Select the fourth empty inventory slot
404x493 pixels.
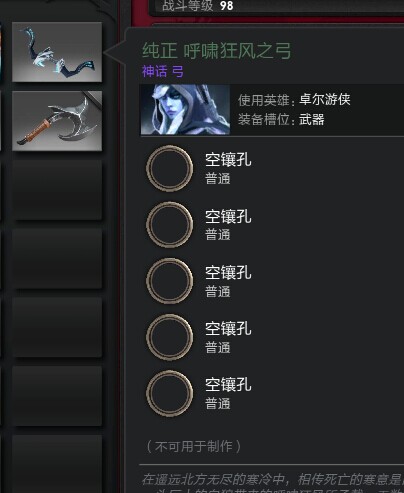57,396
